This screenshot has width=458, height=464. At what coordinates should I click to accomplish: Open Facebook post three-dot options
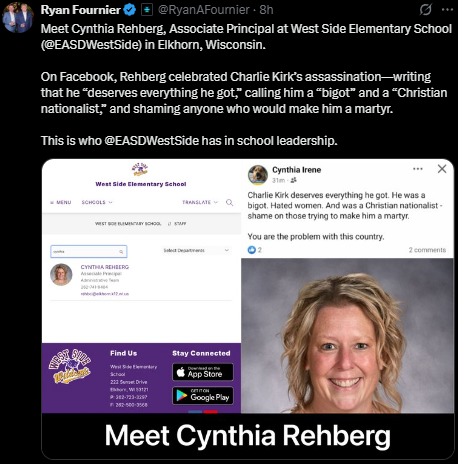click(x=418, y=169)
